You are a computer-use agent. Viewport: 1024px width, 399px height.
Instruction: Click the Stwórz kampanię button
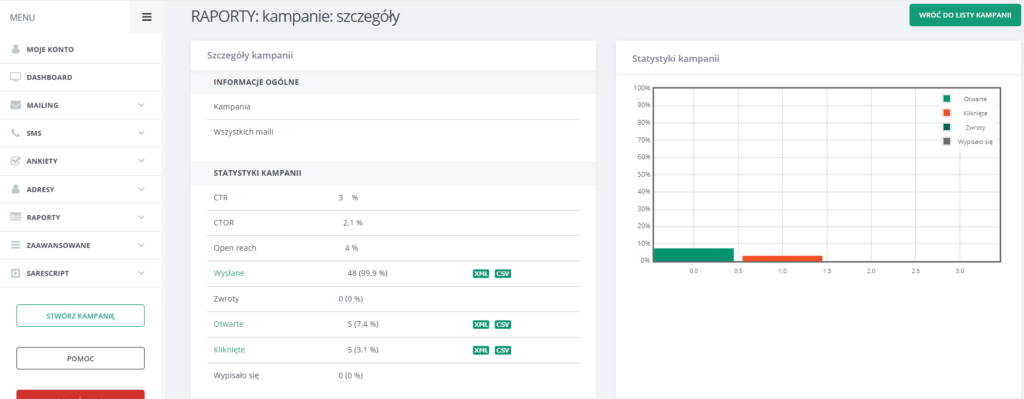coord(80,315)
